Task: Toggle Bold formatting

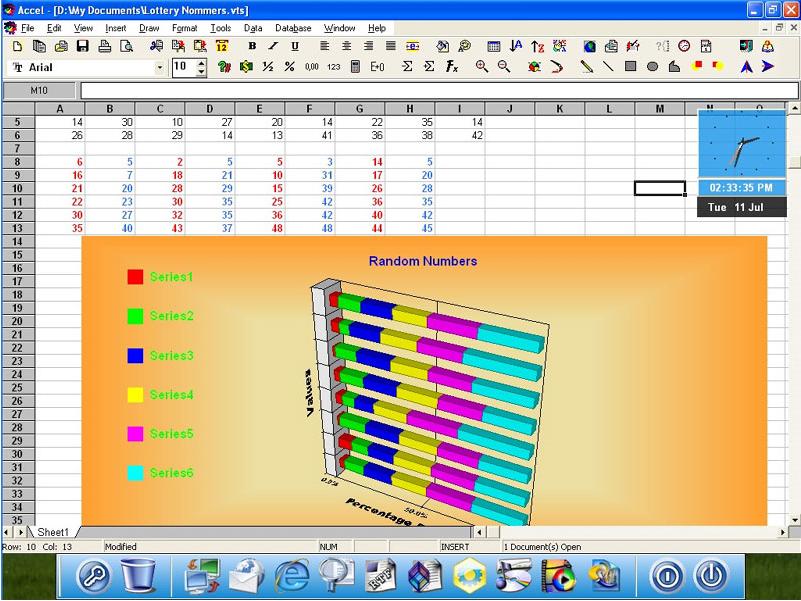Action: 252,47
